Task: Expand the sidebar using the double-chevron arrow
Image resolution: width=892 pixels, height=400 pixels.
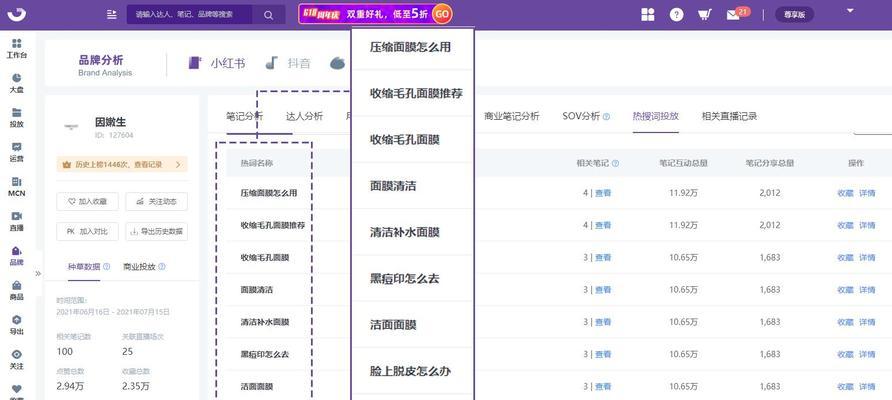Action: point(38,273)
